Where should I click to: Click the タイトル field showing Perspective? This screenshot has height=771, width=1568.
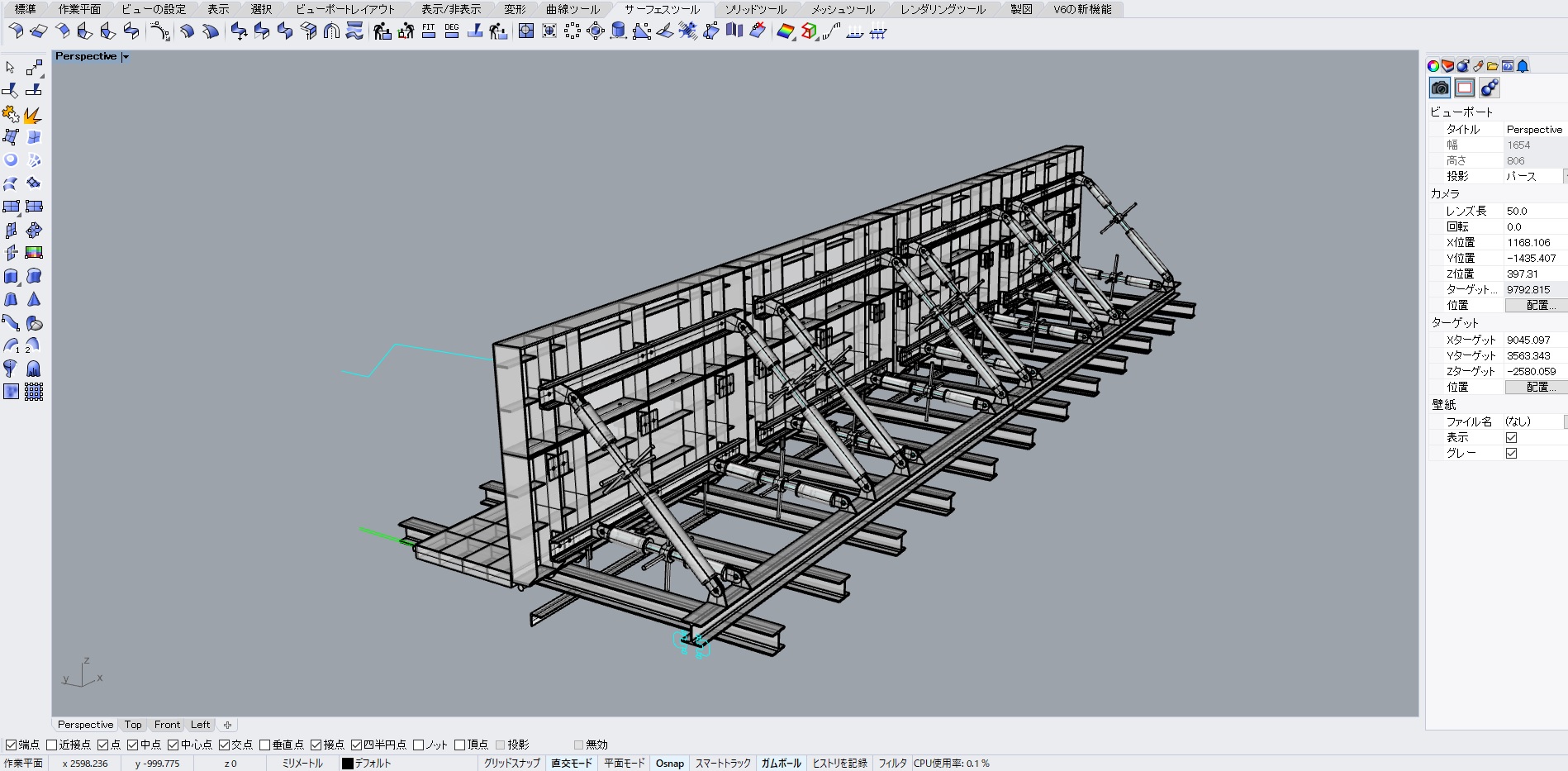(1536, 129)
